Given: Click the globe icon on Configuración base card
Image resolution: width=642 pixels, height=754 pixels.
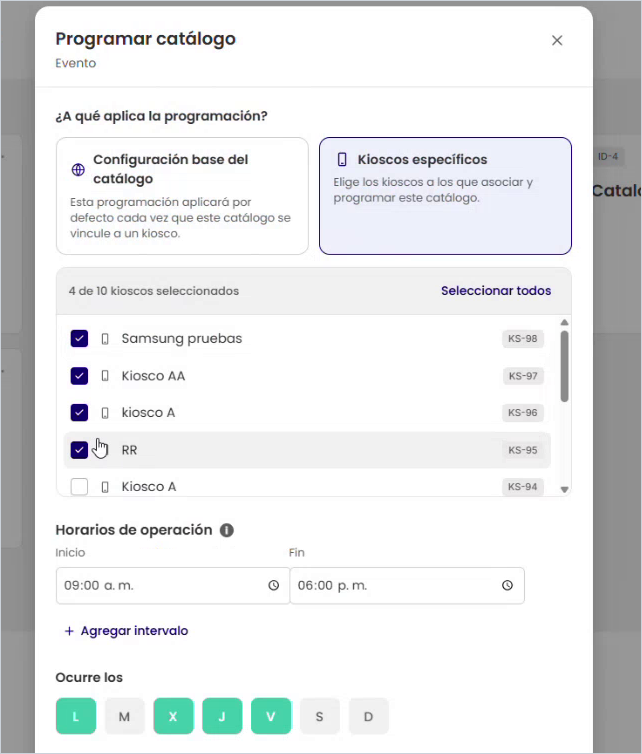Looking at the screenshot, I should (78, 169).
